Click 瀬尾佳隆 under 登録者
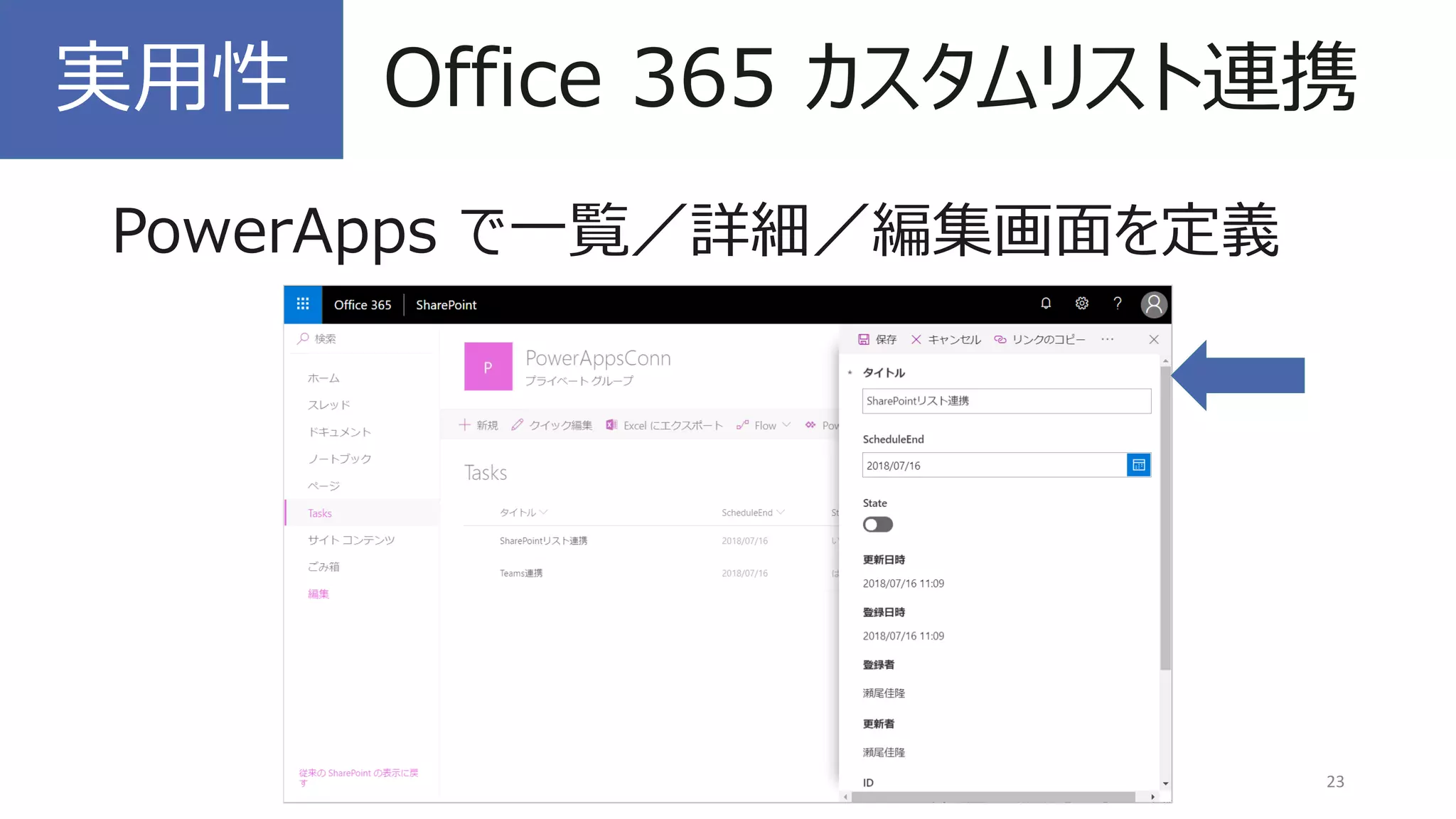Image resolution: width=1456 pixels, height=819 pixels. pyautogui.click(x=884, y=693)
